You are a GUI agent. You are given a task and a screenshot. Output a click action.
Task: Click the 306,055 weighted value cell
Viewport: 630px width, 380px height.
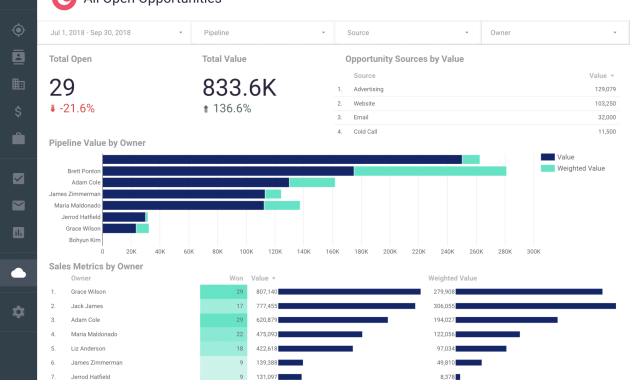coord(444,306)
